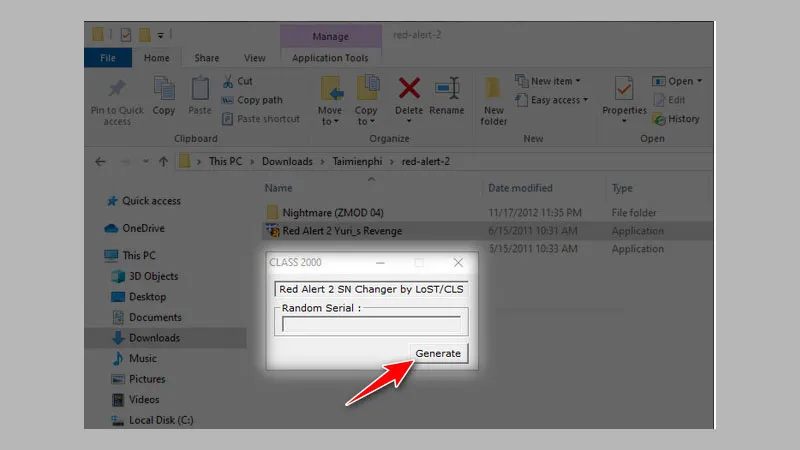This screenshot has width=800, height=450.
Task: Open the File menu
Action: pos(108,58)
